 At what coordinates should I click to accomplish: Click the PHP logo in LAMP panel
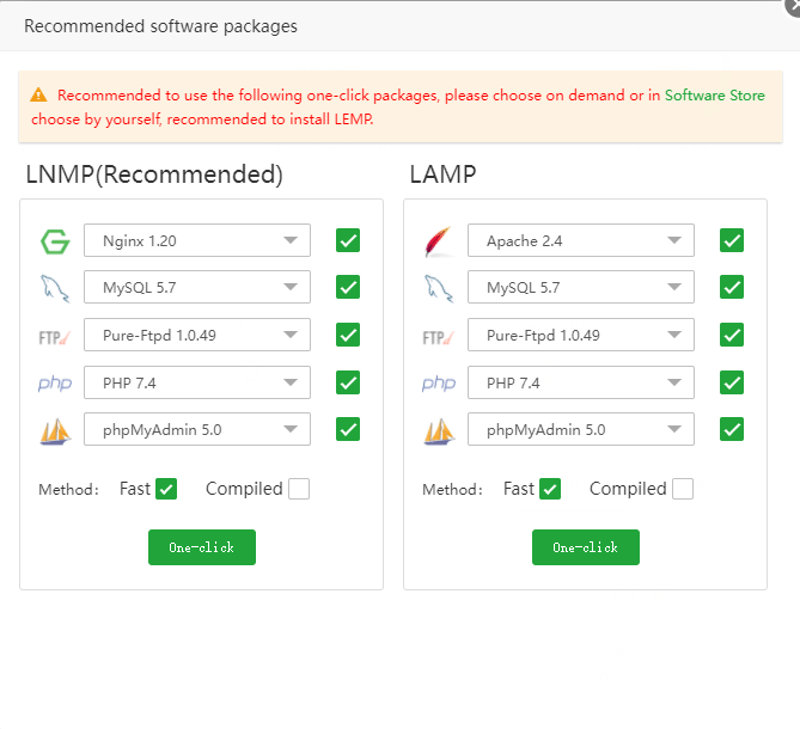click(x=439, y=383)
